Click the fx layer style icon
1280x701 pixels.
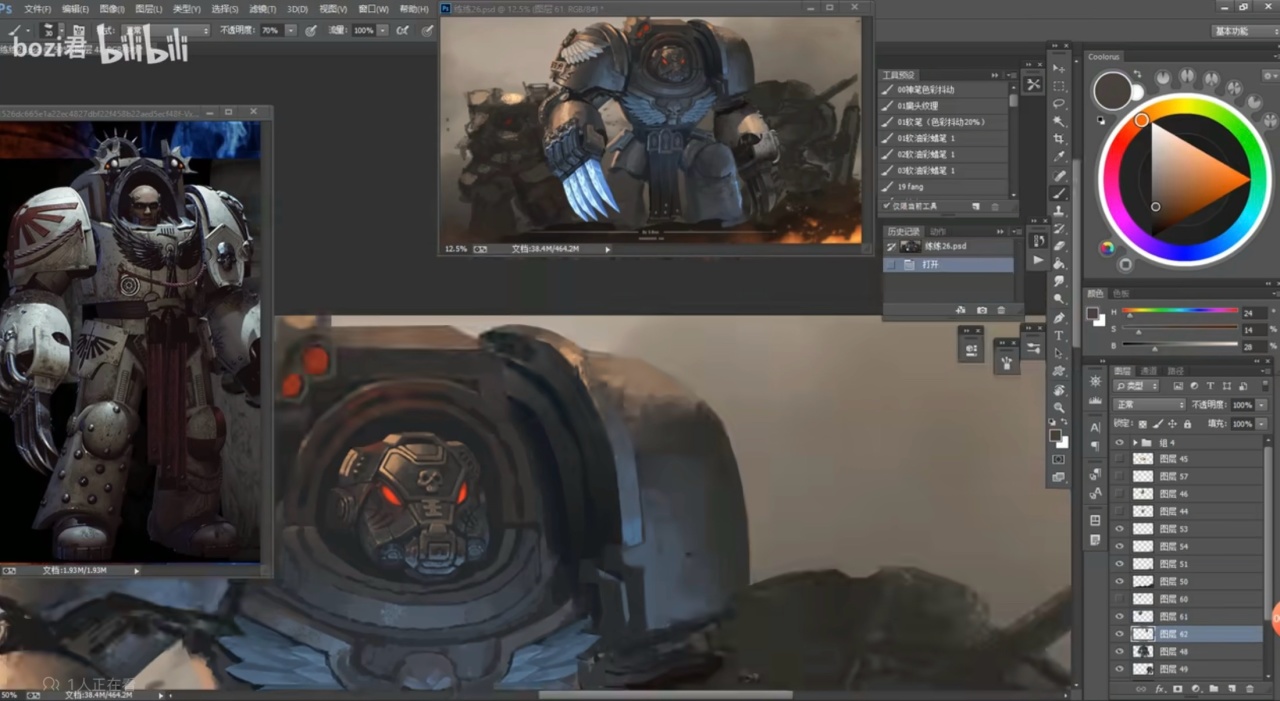pos(1160,689)
